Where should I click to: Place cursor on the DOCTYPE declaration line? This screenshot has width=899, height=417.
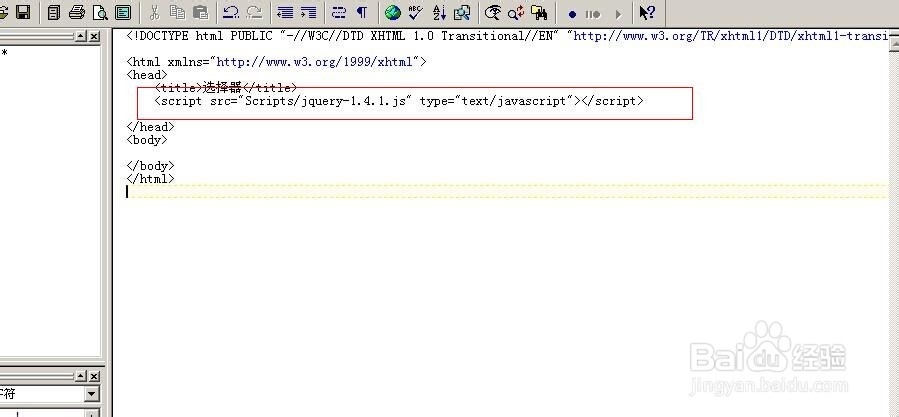[x=507, y=36]
